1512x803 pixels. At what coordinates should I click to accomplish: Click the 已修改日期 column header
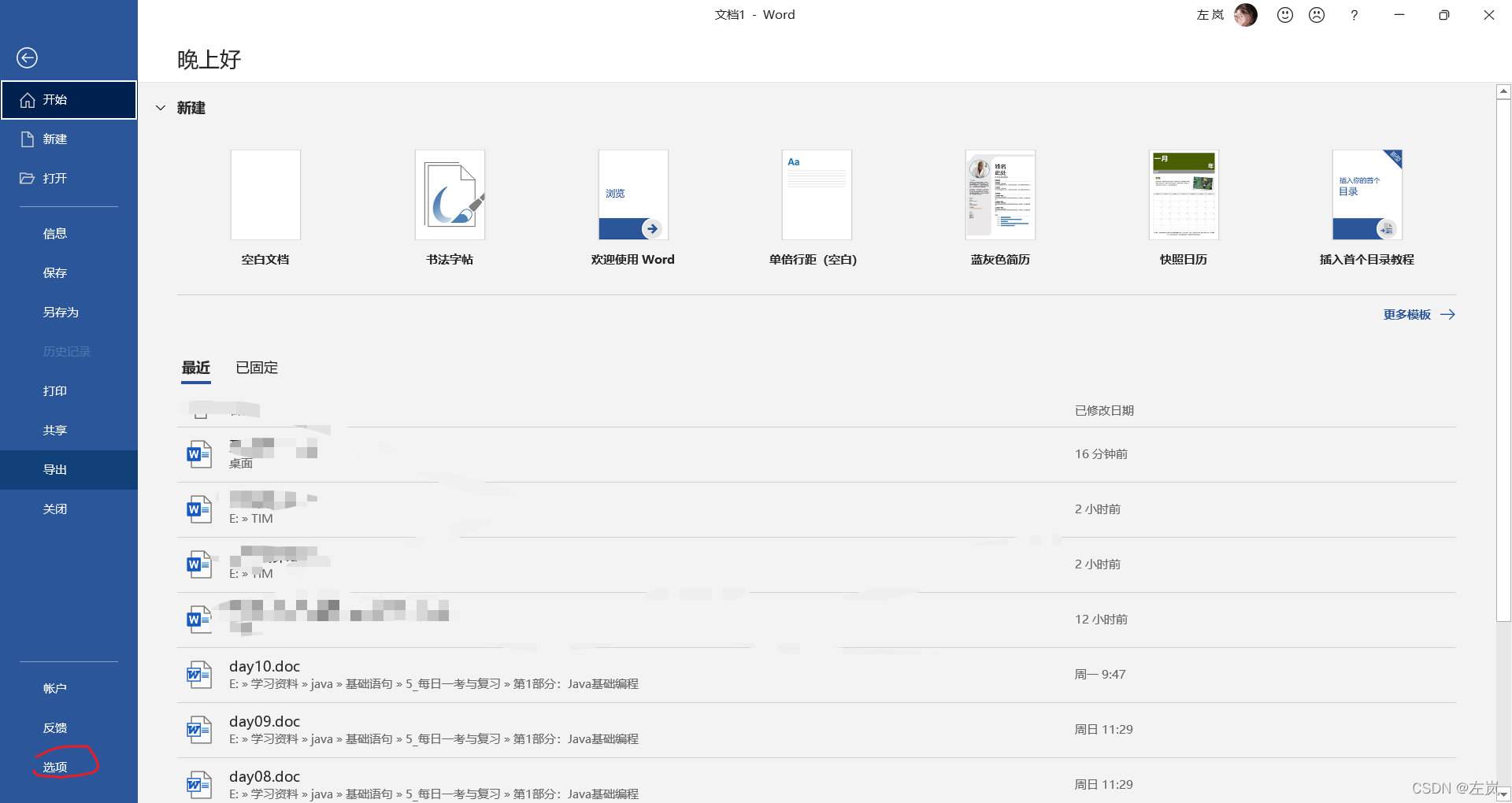[1104, 411]
